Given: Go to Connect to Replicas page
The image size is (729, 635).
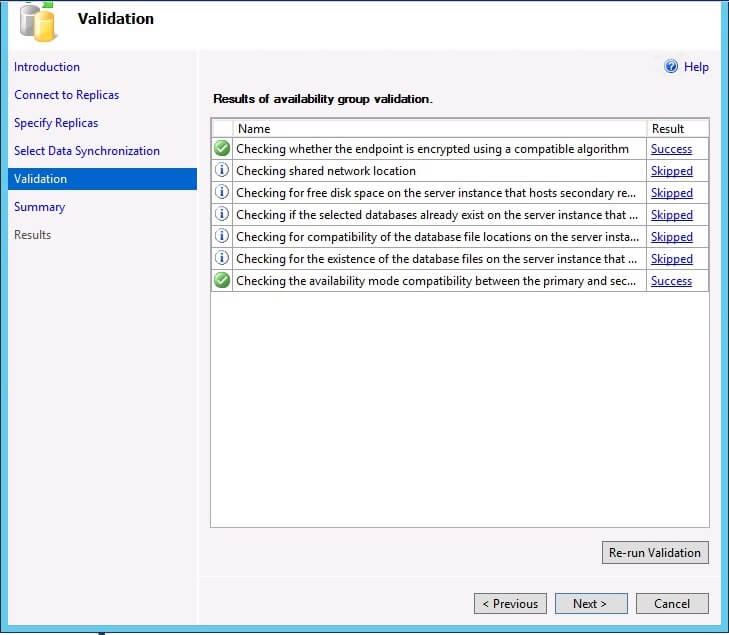Looking at the screenshot, I should (66, 95).
